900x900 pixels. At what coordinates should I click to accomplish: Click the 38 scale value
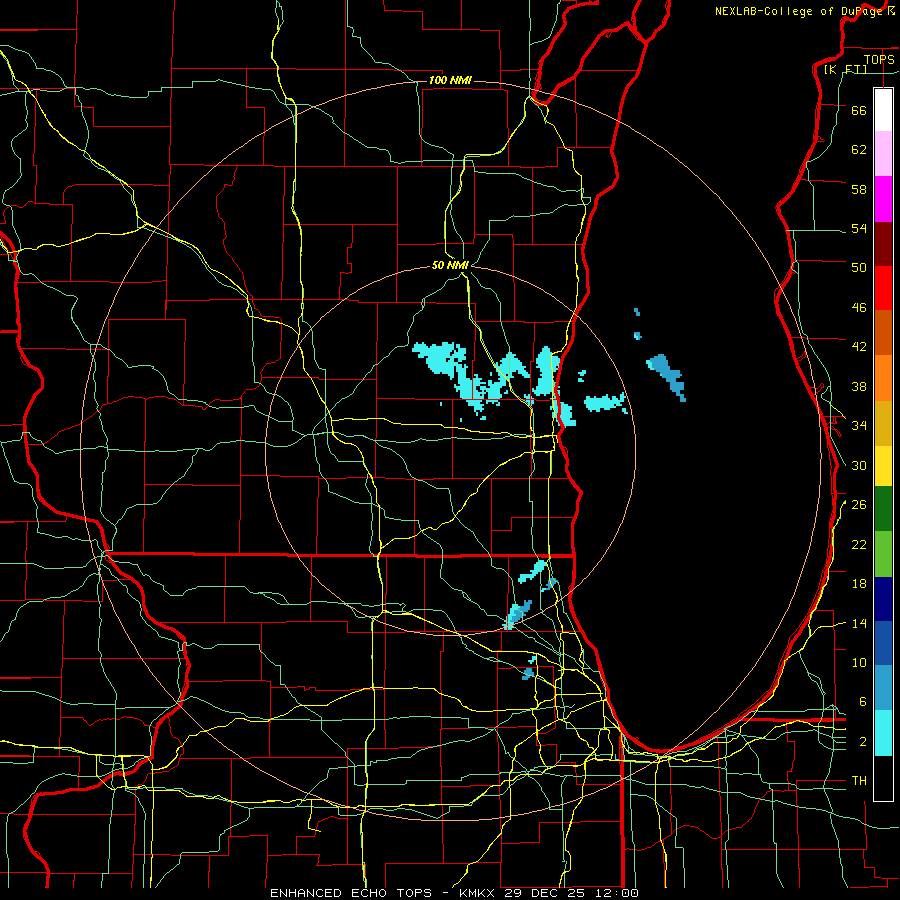point(859,386)
